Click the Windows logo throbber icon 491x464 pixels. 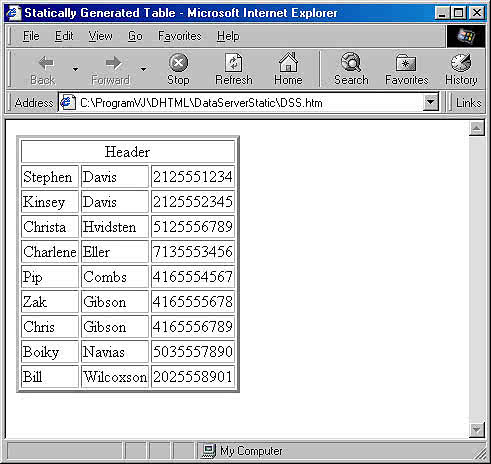[x=466, y=36]
